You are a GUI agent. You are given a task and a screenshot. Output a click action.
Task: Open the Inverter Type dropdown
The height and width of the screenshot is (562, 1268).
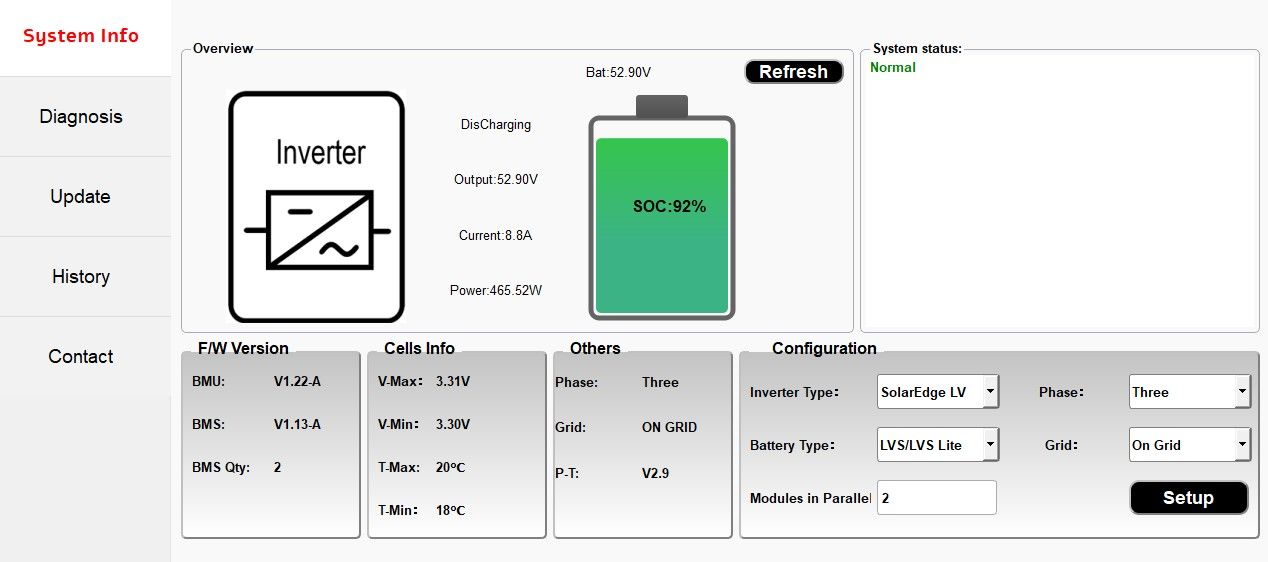pos(938,392)
